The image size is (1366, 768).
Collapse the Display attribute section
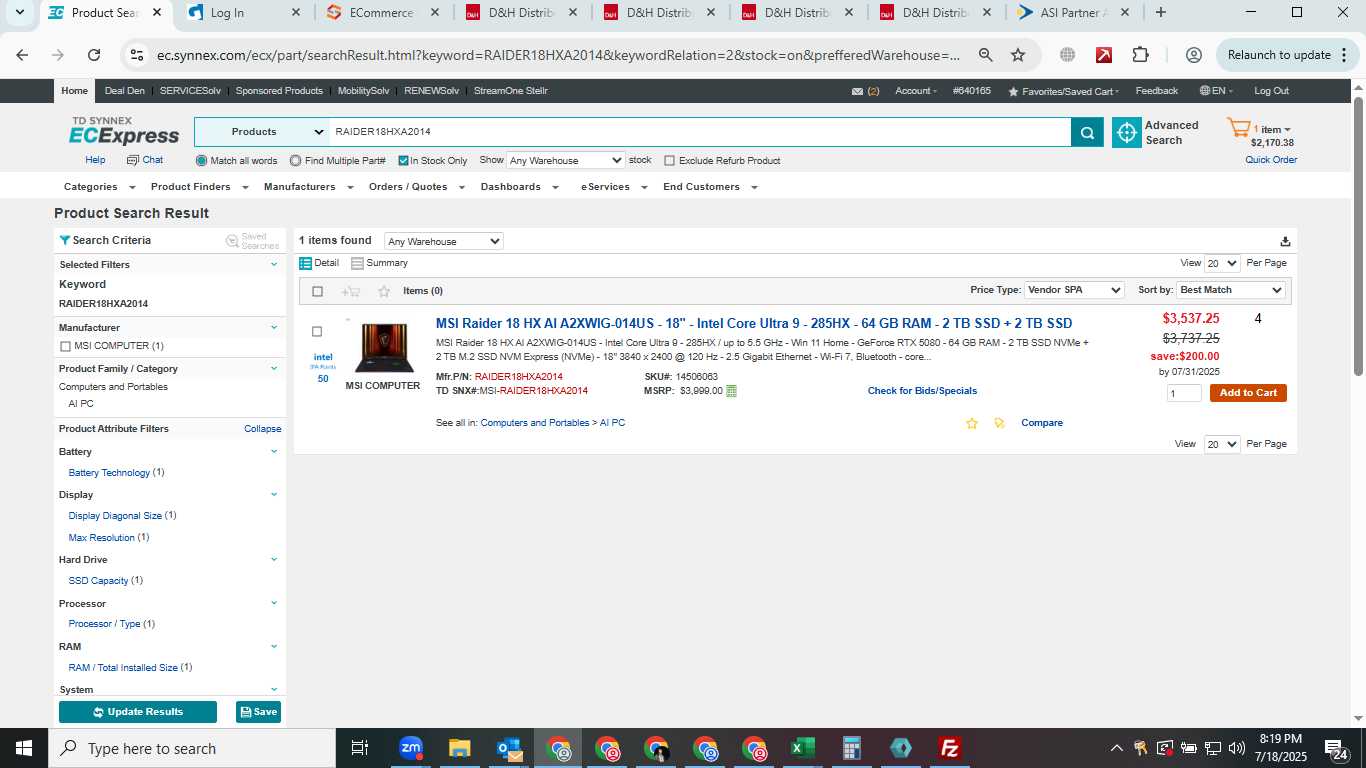pos(274,494)
